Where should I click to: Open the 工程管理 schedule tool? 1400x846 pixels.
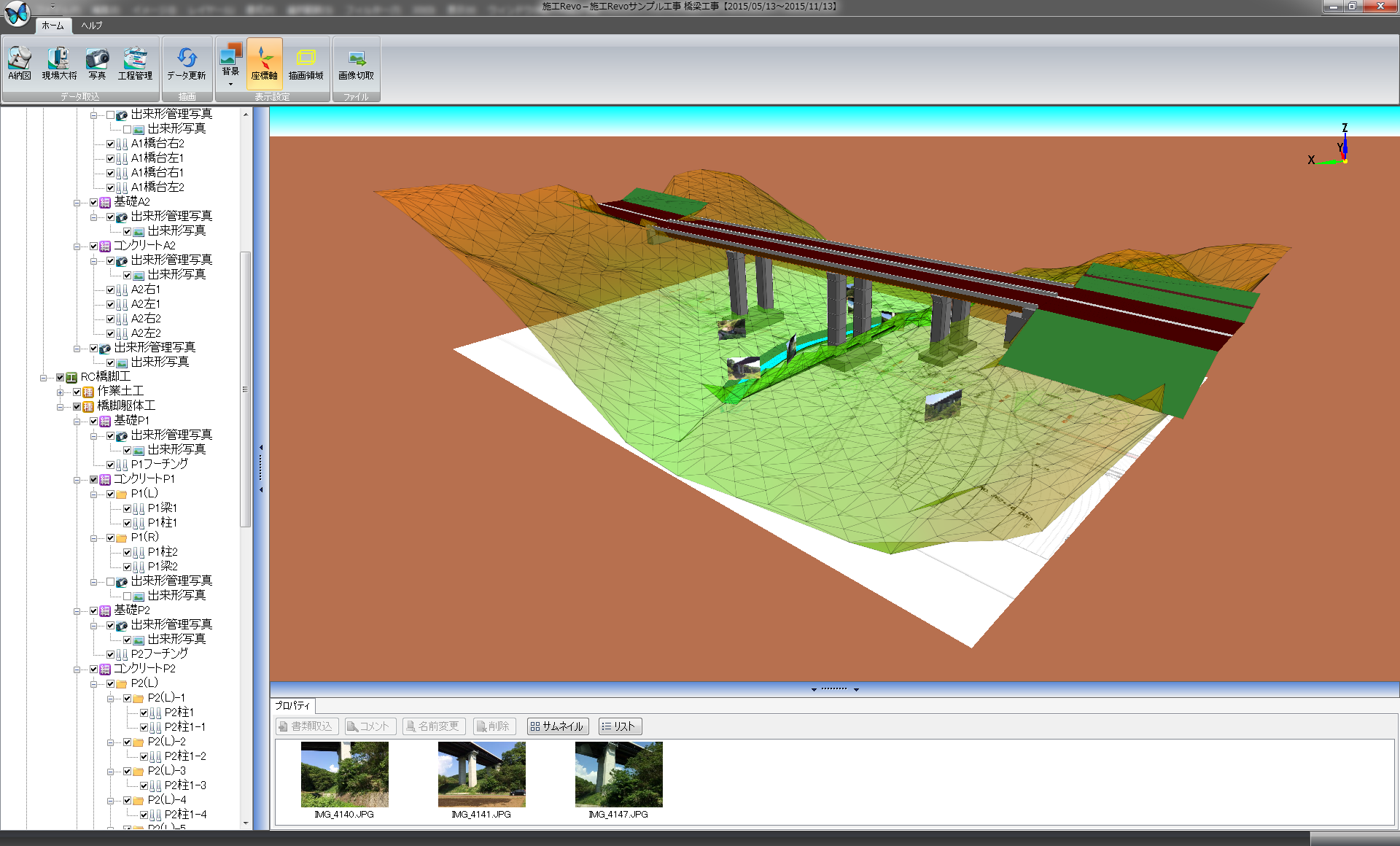[135, 63]
